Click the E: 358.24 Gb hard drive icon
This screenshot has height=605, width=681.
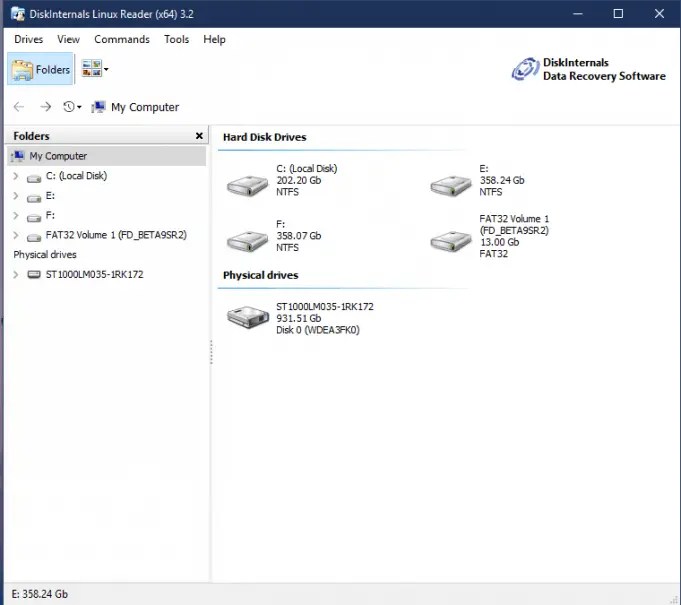(x=451, y=185)
